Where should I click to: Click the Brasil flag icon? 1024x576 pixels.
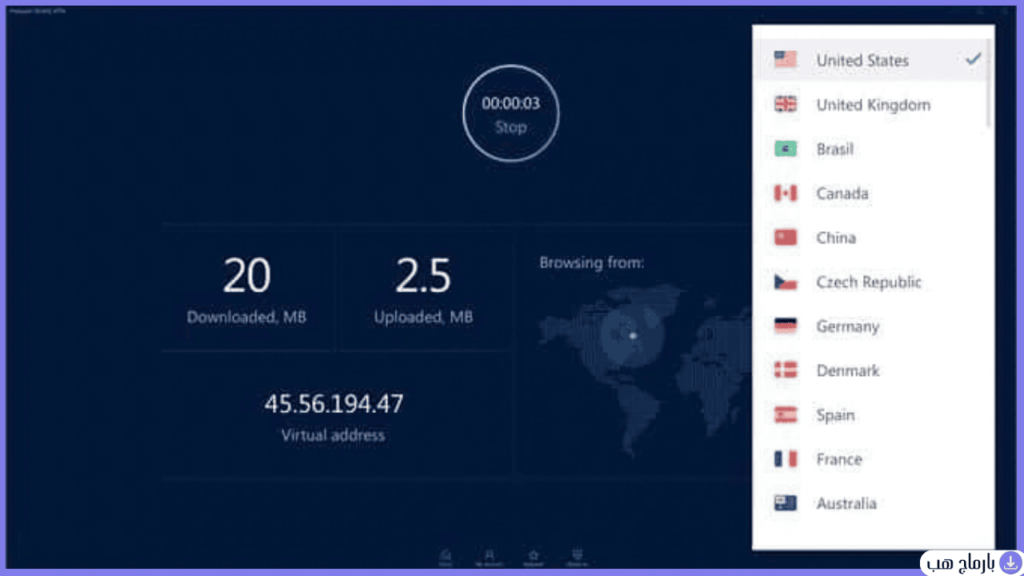[x=786, y=149]
